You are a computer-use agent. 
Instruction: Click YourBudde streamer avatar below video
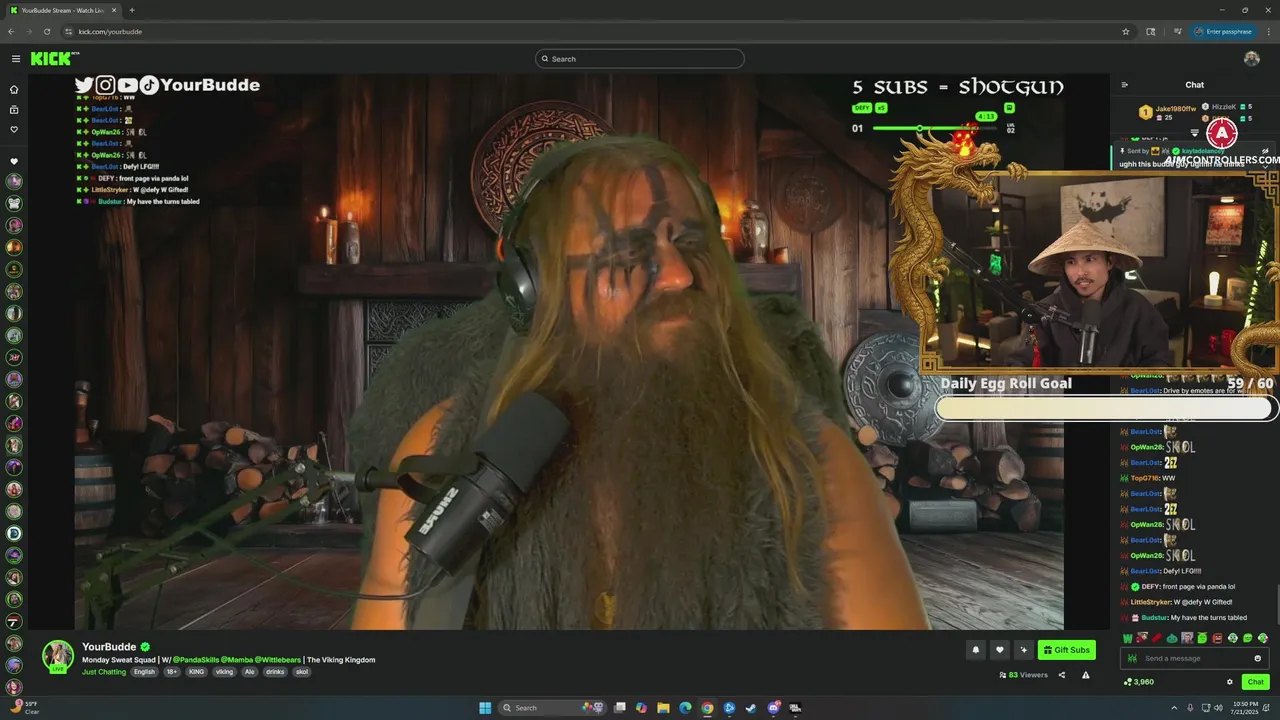coord(58,656)
